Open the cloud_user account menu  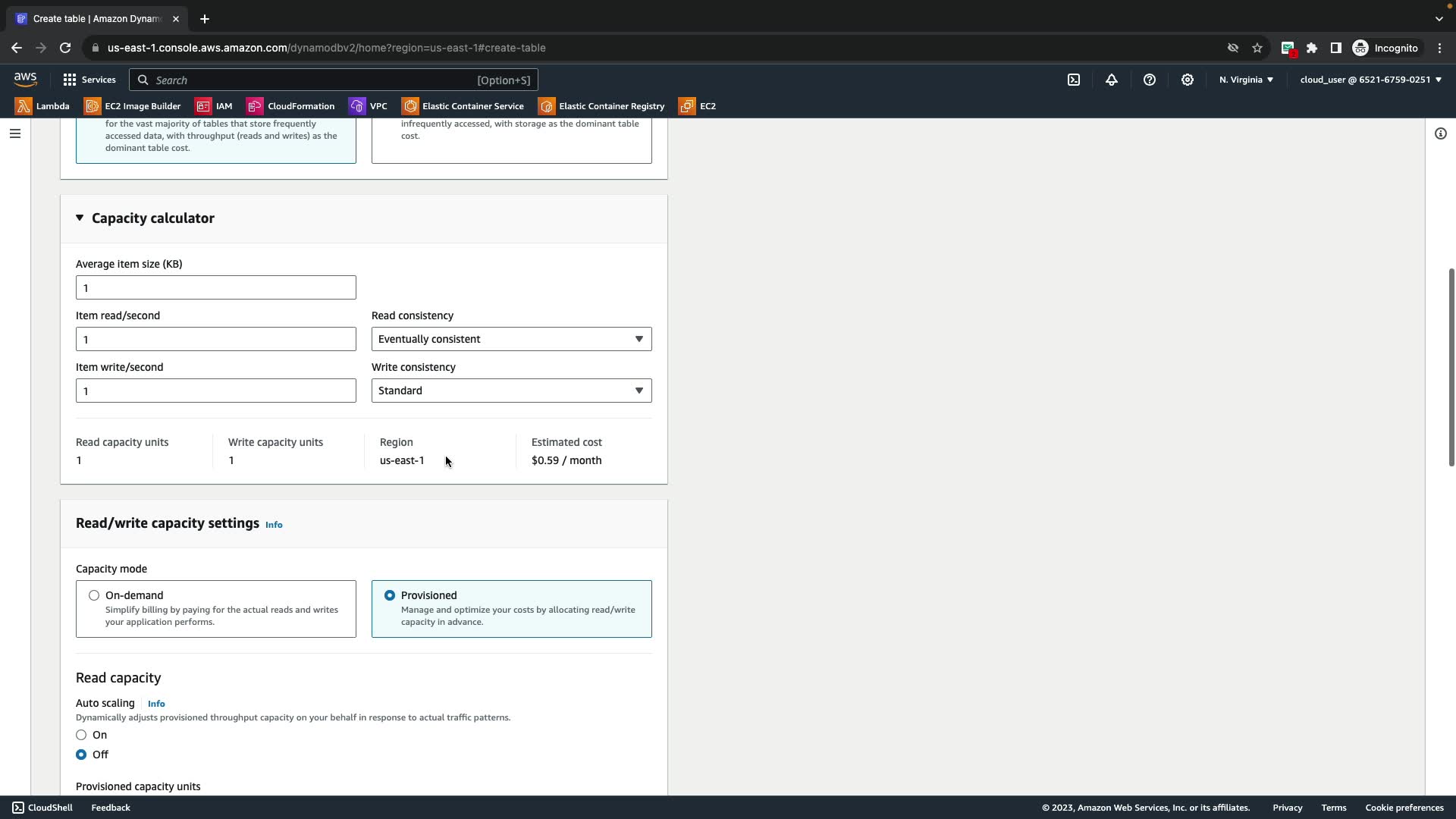point(1370,80)
